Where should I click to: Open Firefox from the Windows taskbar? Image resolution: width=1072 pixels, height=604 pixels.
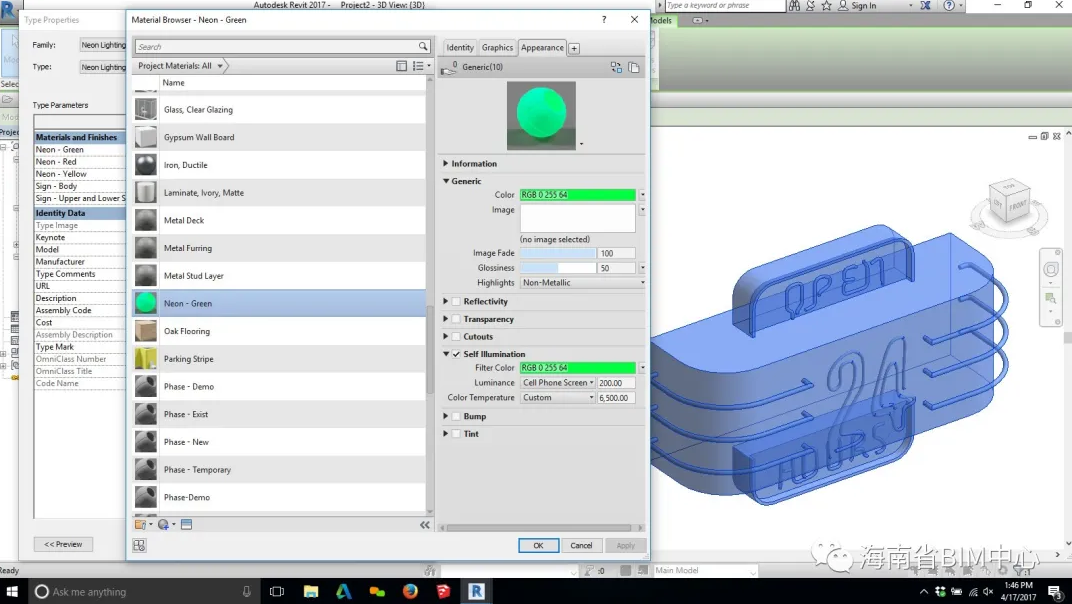click(410, 591)
